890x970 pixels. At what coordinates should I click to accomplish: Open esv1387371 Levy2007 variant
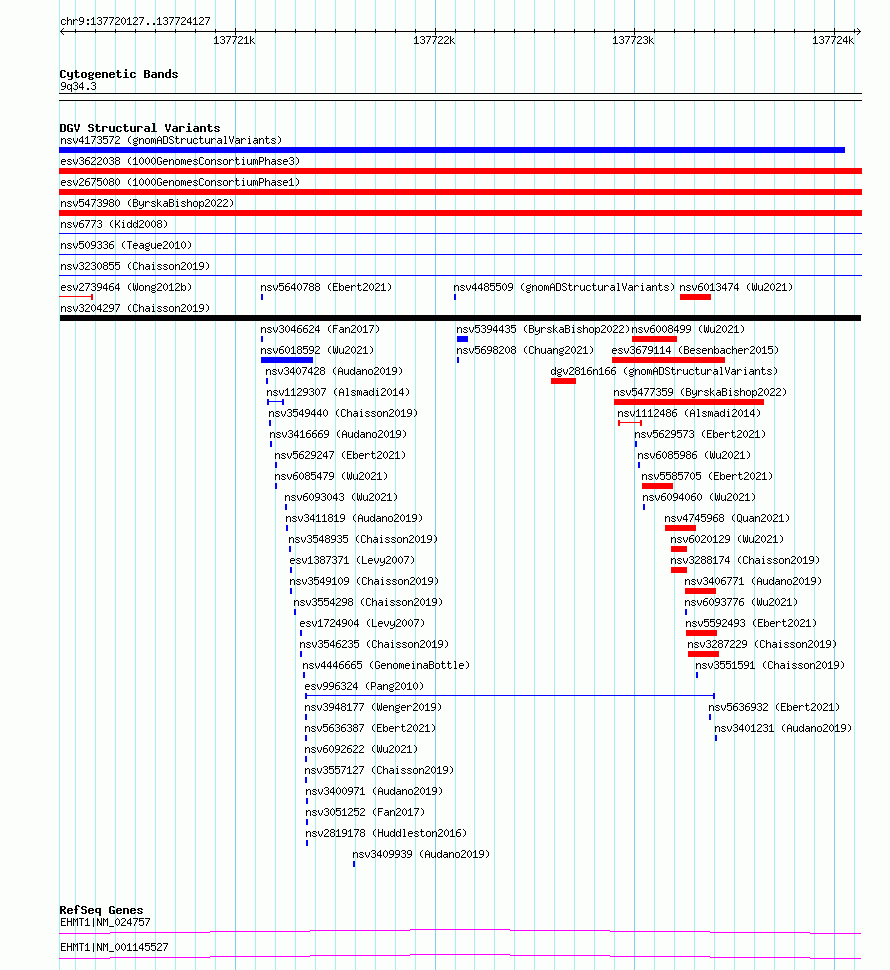(352, 561)
